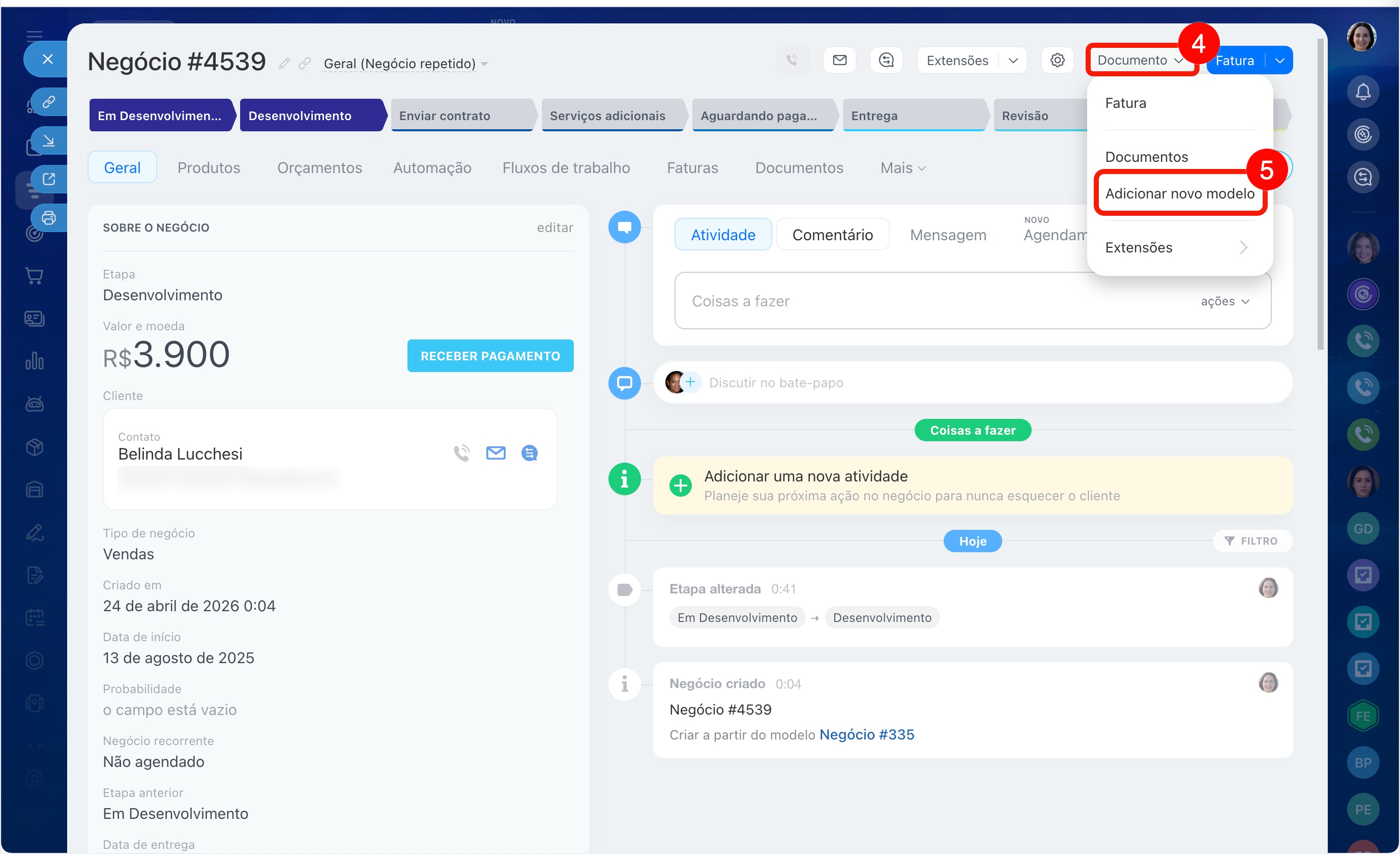Click green plus to add new activity

[x=680, y=486]
